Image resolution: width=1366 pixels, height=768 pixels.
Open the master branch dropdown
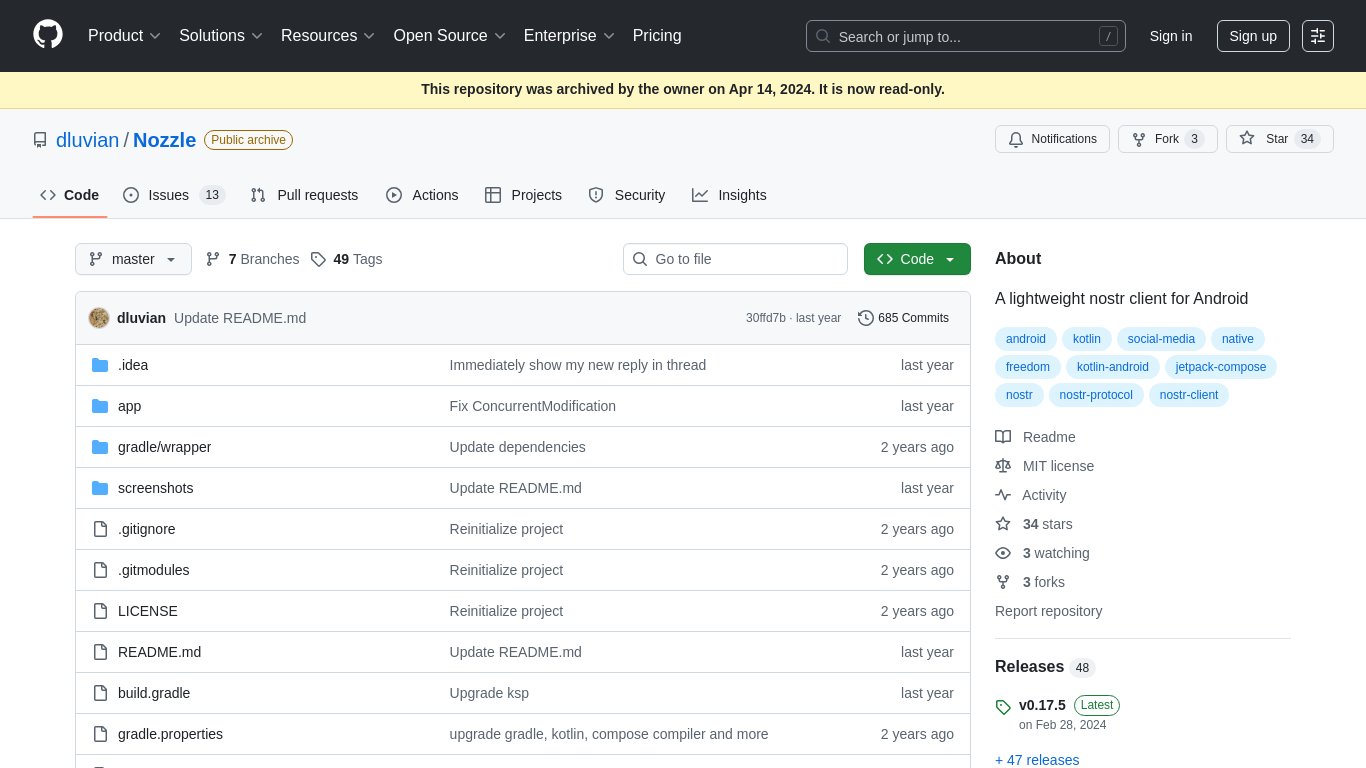133,259
